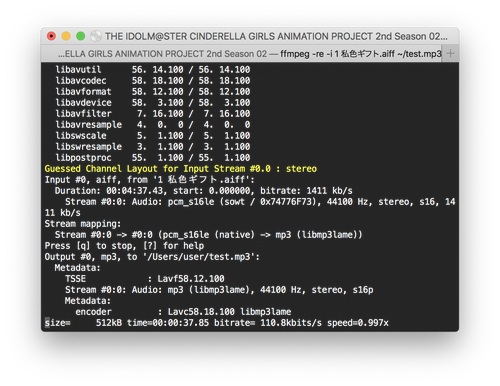This screenshot has height=386, width=500.
Task: Click the libavfilter 7. 16.100 line
Action: [153, 113]
